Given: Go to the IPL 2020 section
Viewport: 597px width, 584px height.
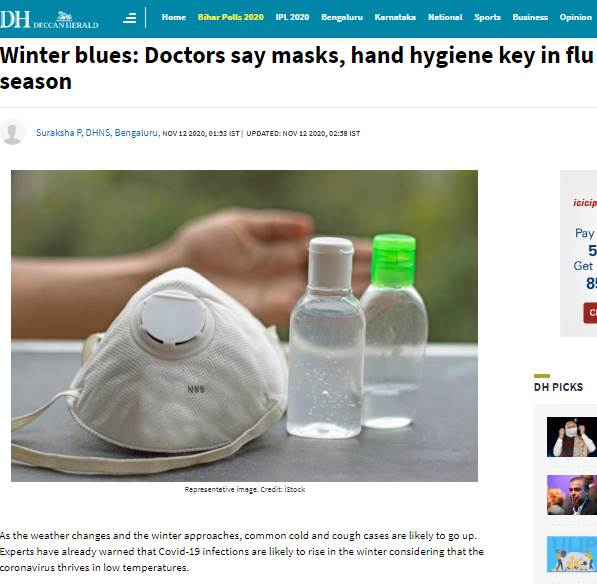Looking at the screenshot, I should 292,17.
